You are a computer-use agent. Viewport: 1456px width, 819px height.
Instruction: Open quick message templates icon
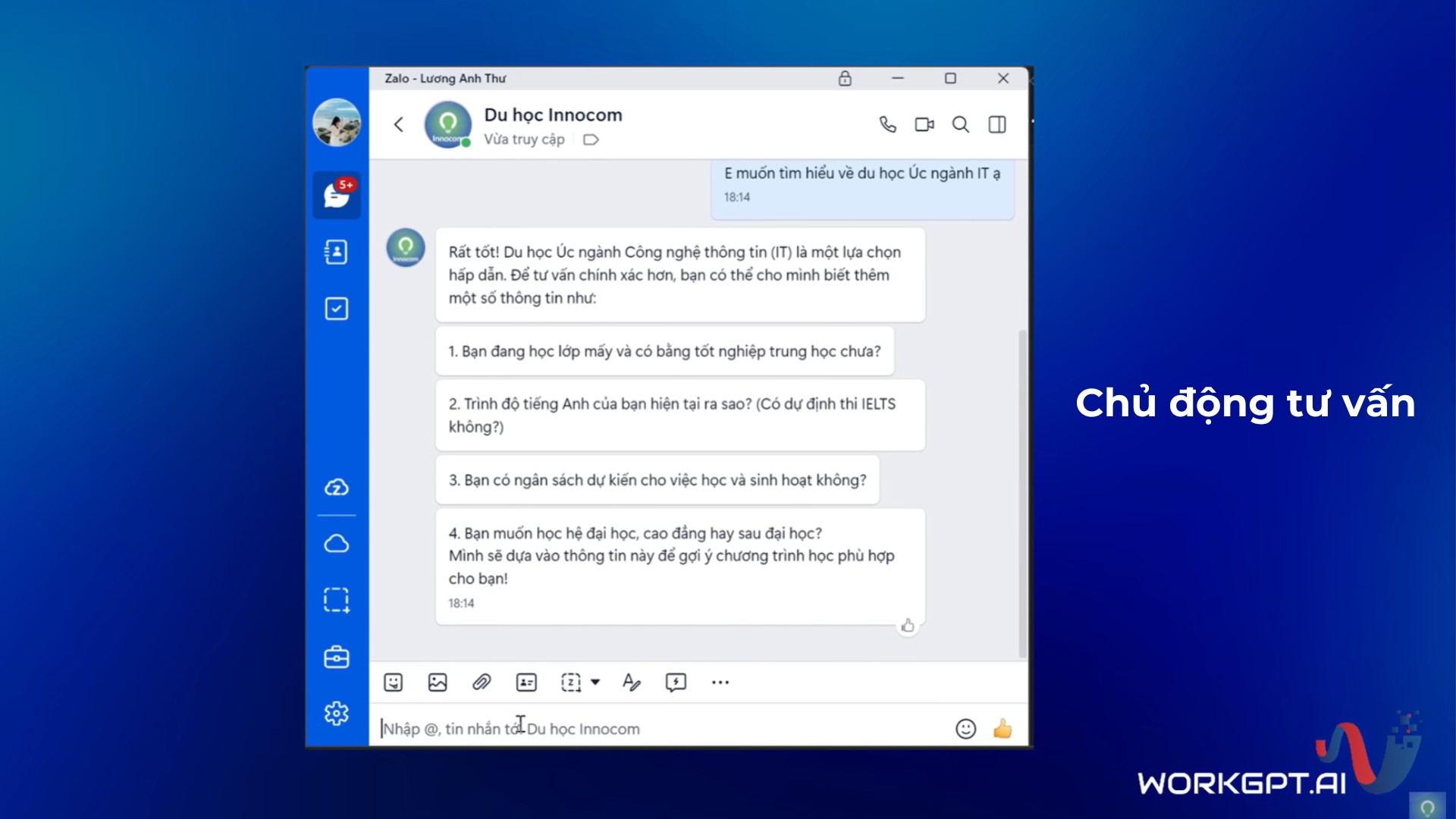pos(676,682)
